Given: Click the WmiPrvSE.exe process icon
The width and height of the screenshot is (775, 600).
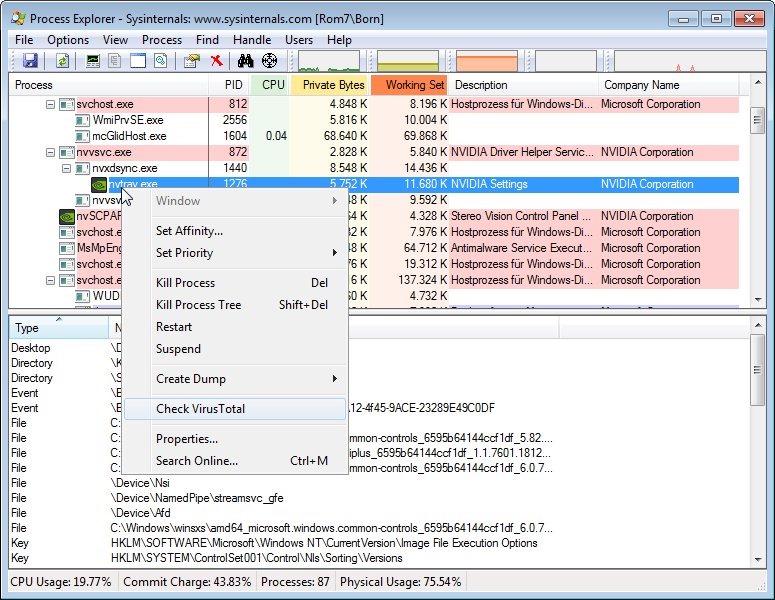Looking at the screenshot, I should [82, 120].
